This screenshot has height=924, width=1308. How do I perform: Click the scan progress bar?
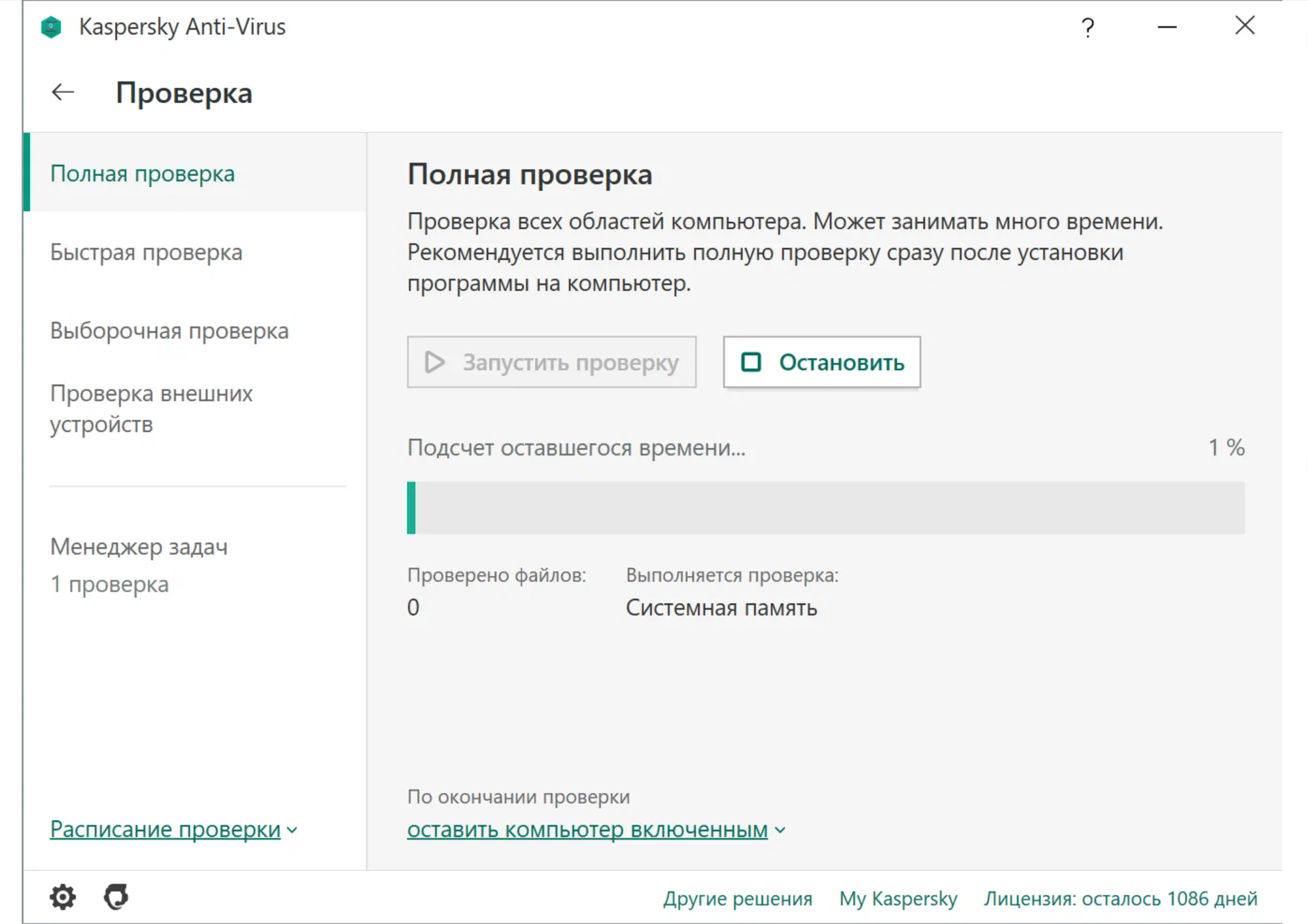pos(825,508)
